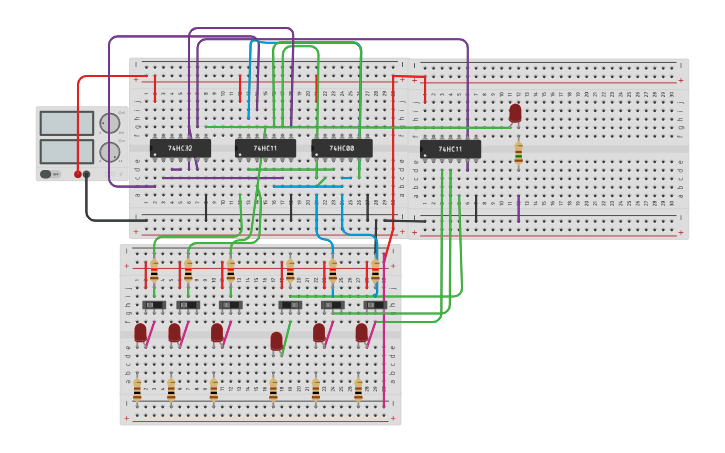Select the rightmost bottom-row resistor on the lower breadboard
The image size is (725, 453).
coord(358,389)
